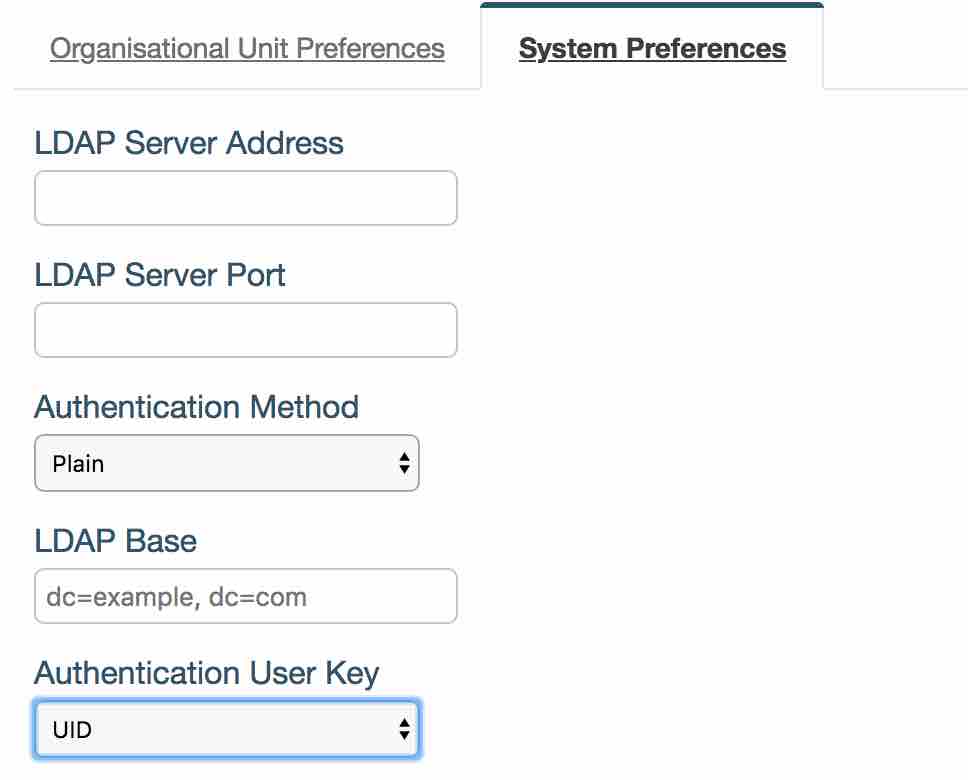Focus the LDAP Server Port text box
This screenshot has height=780, width=968.
pos(245,330)
